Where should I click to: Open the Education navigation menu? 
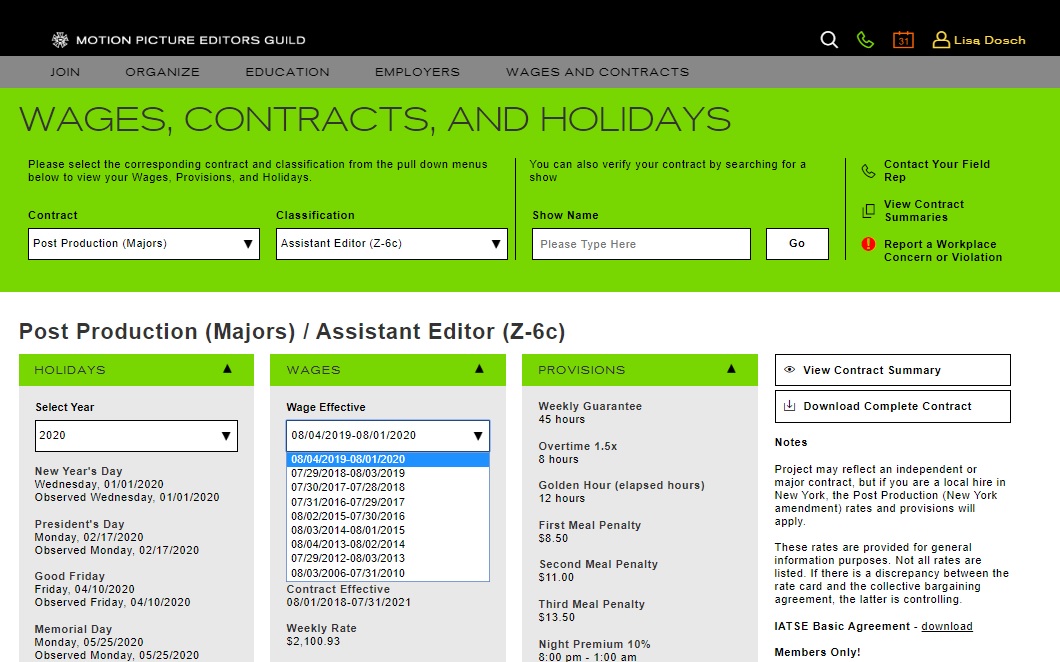click(287, 72)
